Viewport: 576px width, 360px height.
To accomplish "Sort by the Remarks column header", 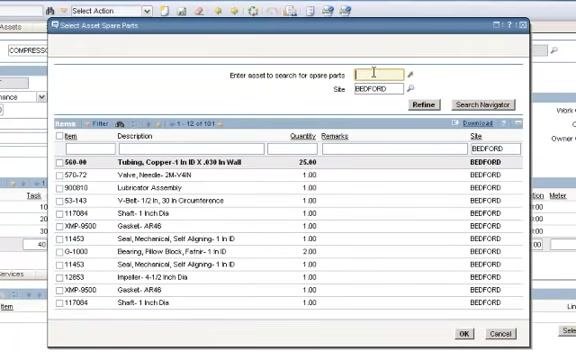I will pyautogui.click(x=335, y=136).
